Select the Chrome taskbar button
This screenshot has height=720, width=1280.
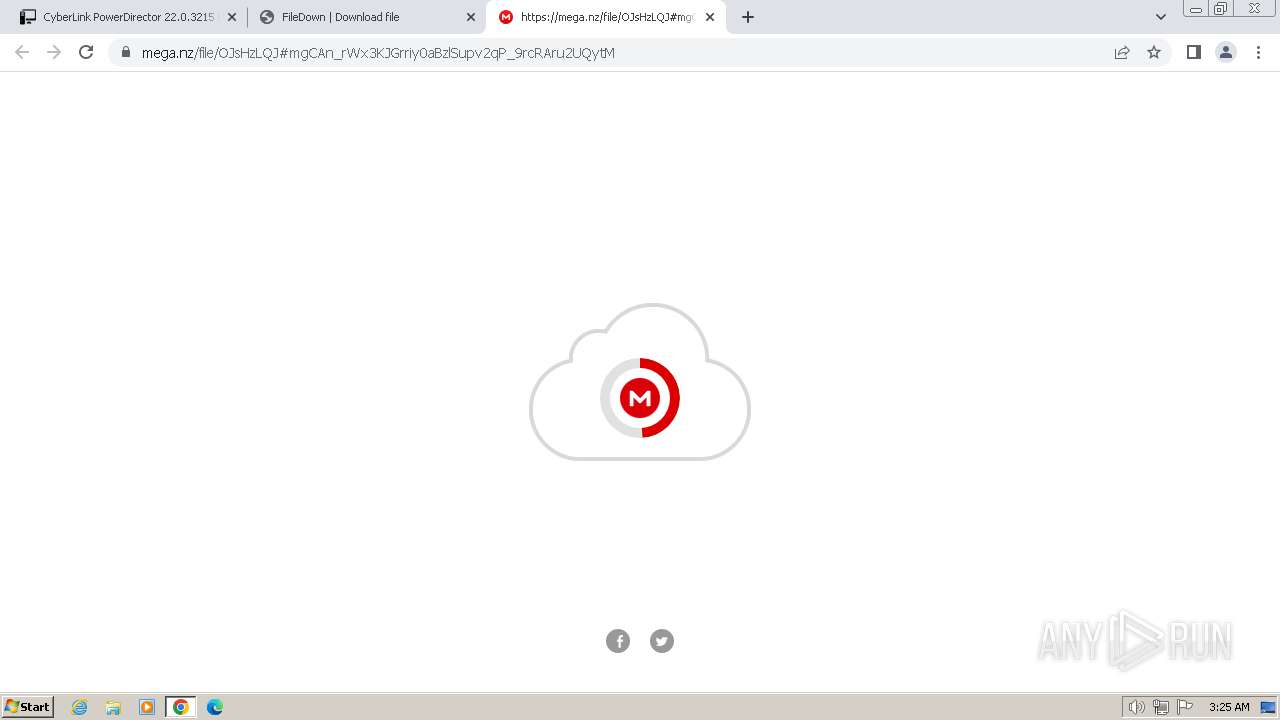coord(181,707)
